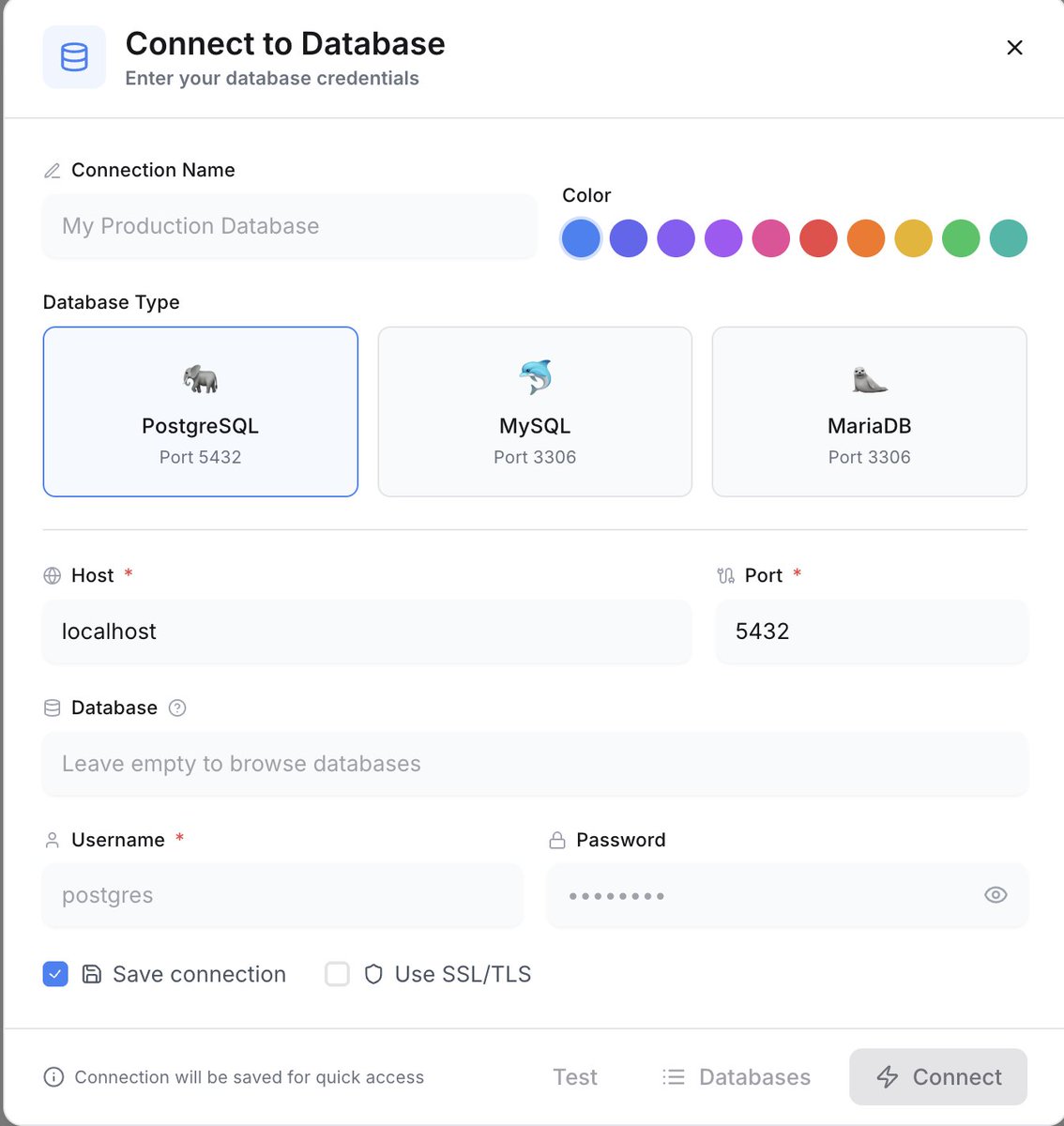The image size is (1064, 1126).
Task: Click the MariaDB seal icon
Action: pos(870,379)
